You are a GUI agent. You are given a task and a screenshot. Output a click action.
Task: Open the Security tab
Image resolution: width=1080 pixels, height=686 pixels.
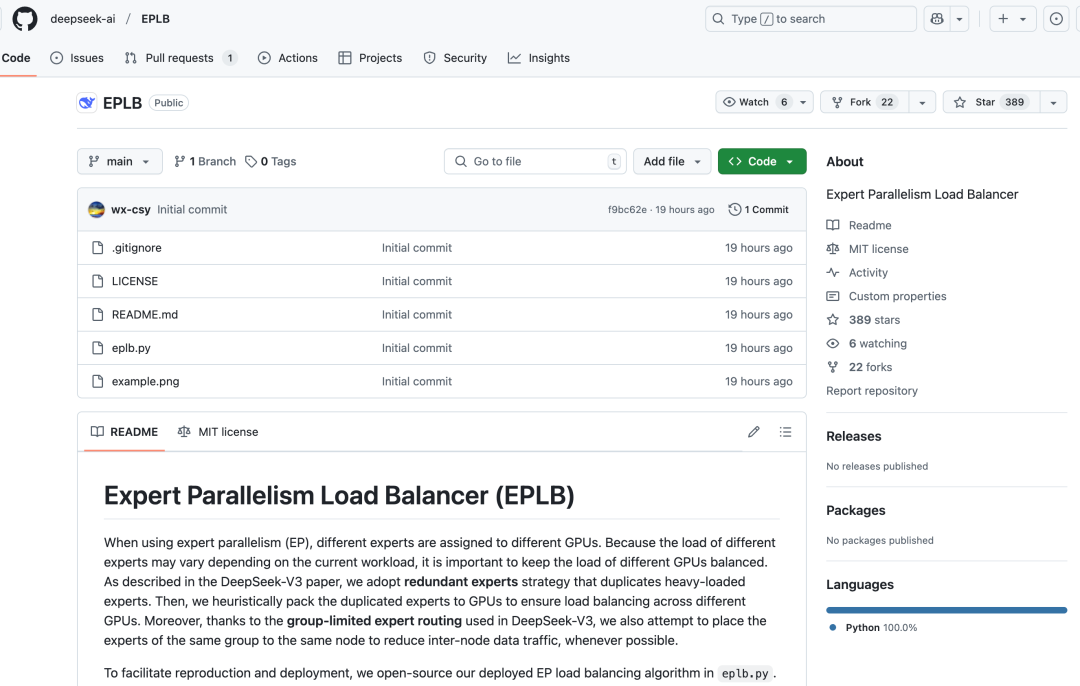pos(455,58)
